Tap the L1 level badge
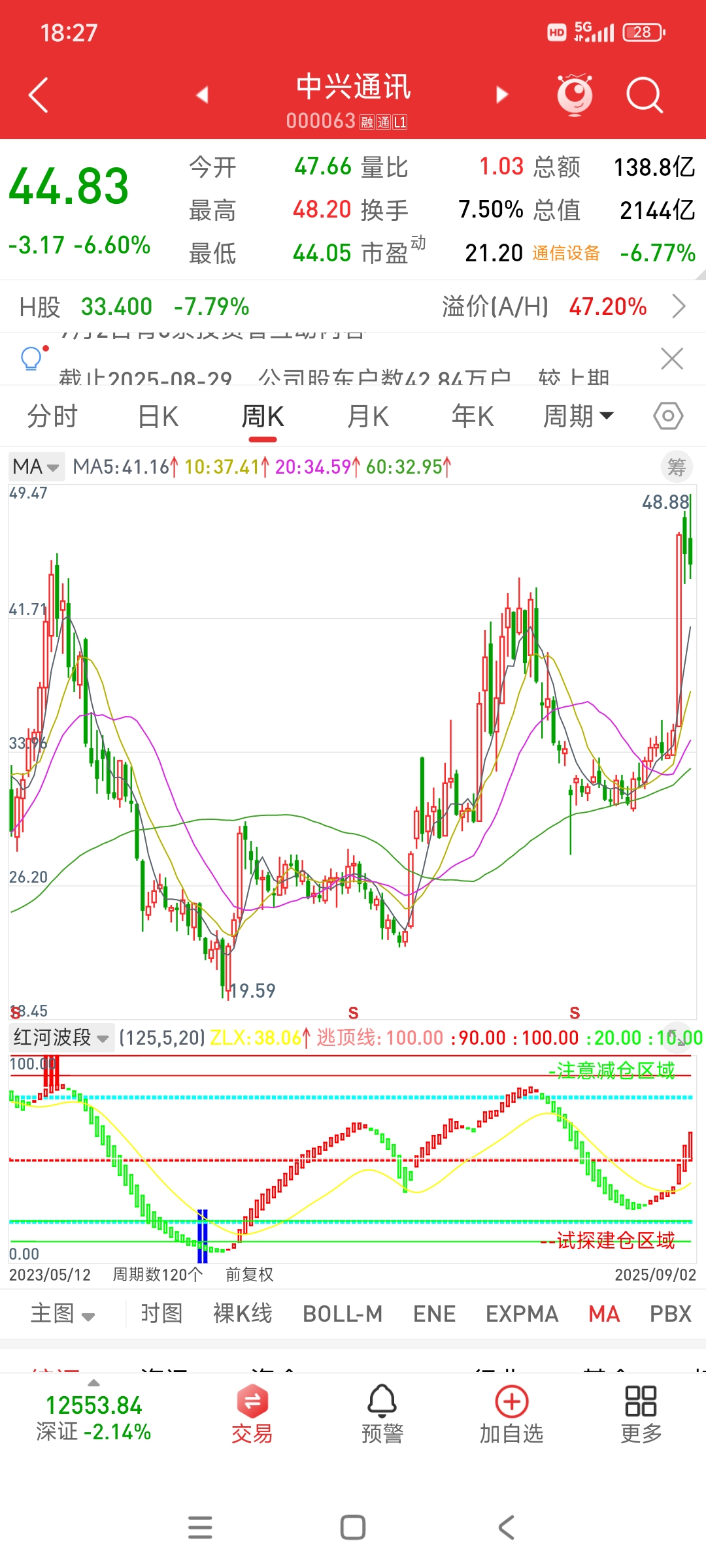 point(399,122)
